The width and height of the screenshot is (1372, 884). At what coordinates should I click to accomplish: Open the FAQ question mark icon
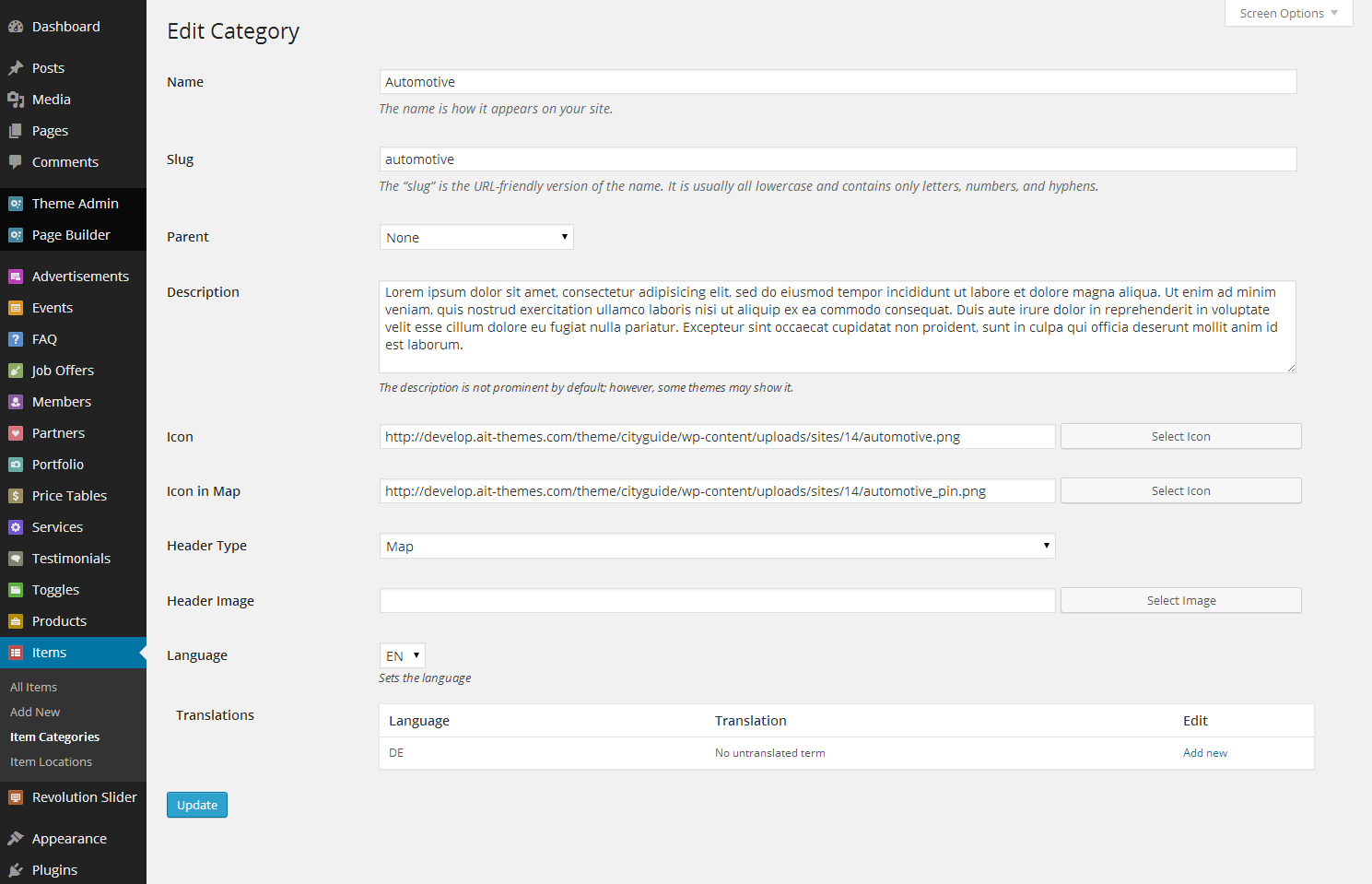[16, 339]
